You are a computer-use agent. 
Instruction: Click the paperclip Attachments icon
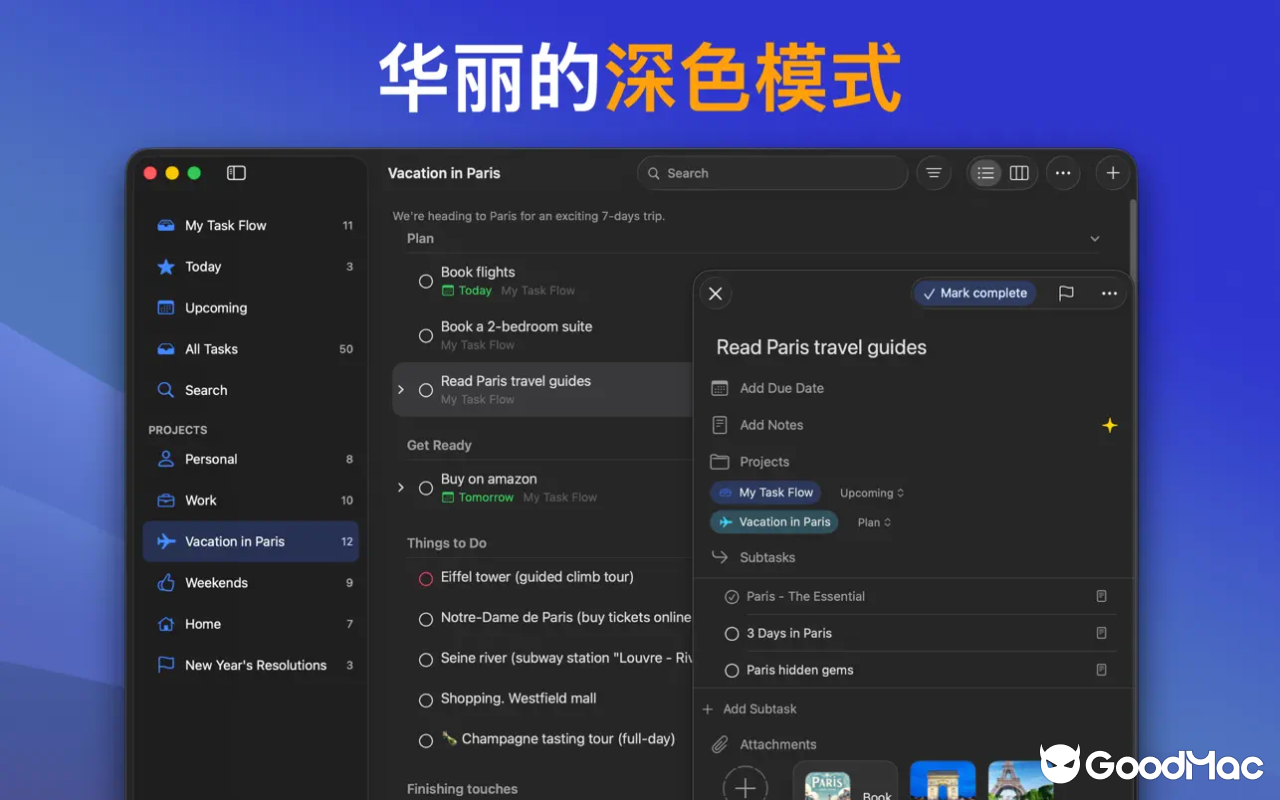click(x=719, y=745)
